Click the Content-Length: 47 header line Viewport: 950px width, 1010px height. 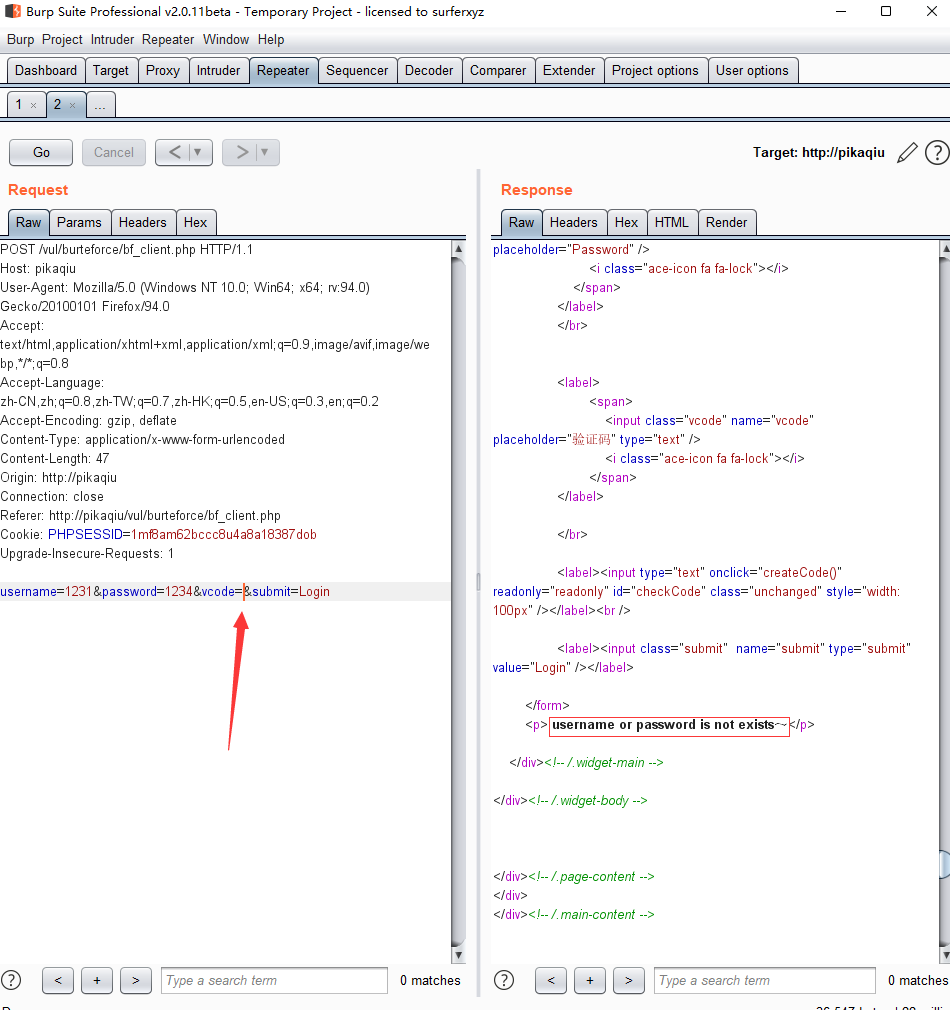pos(55,459)
